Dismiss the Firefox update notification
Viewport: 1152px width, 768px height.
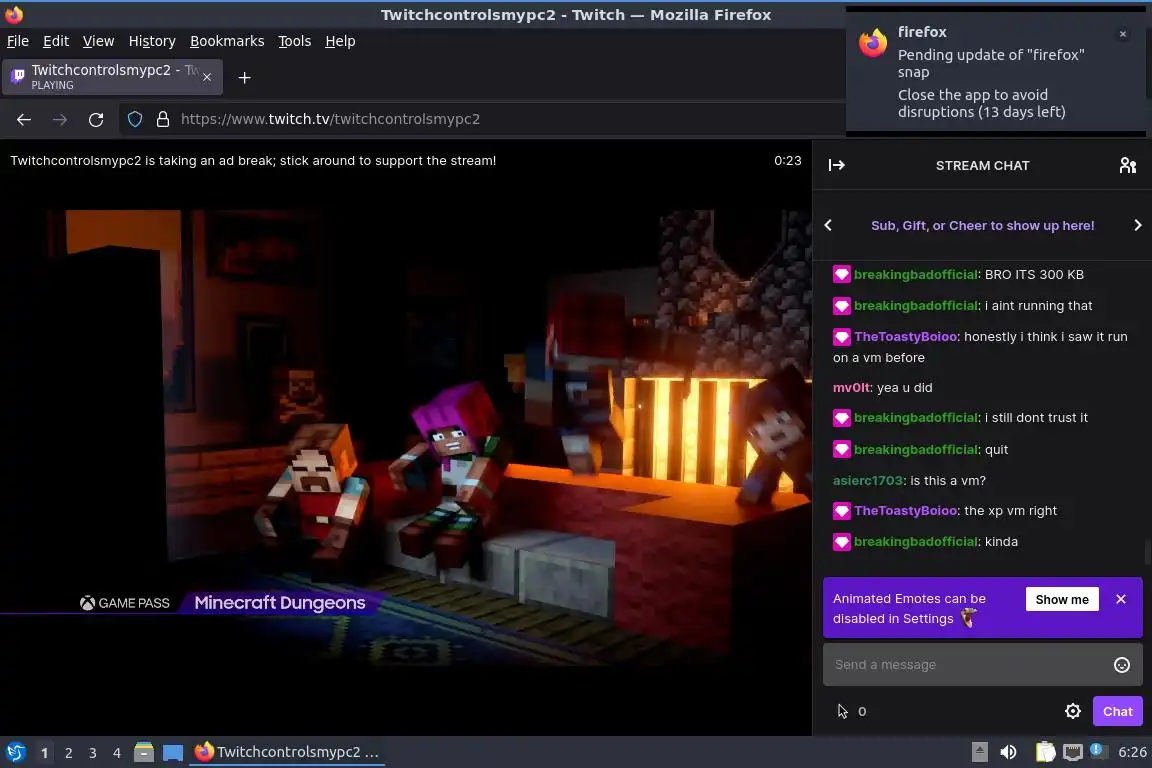[1123, 34]
